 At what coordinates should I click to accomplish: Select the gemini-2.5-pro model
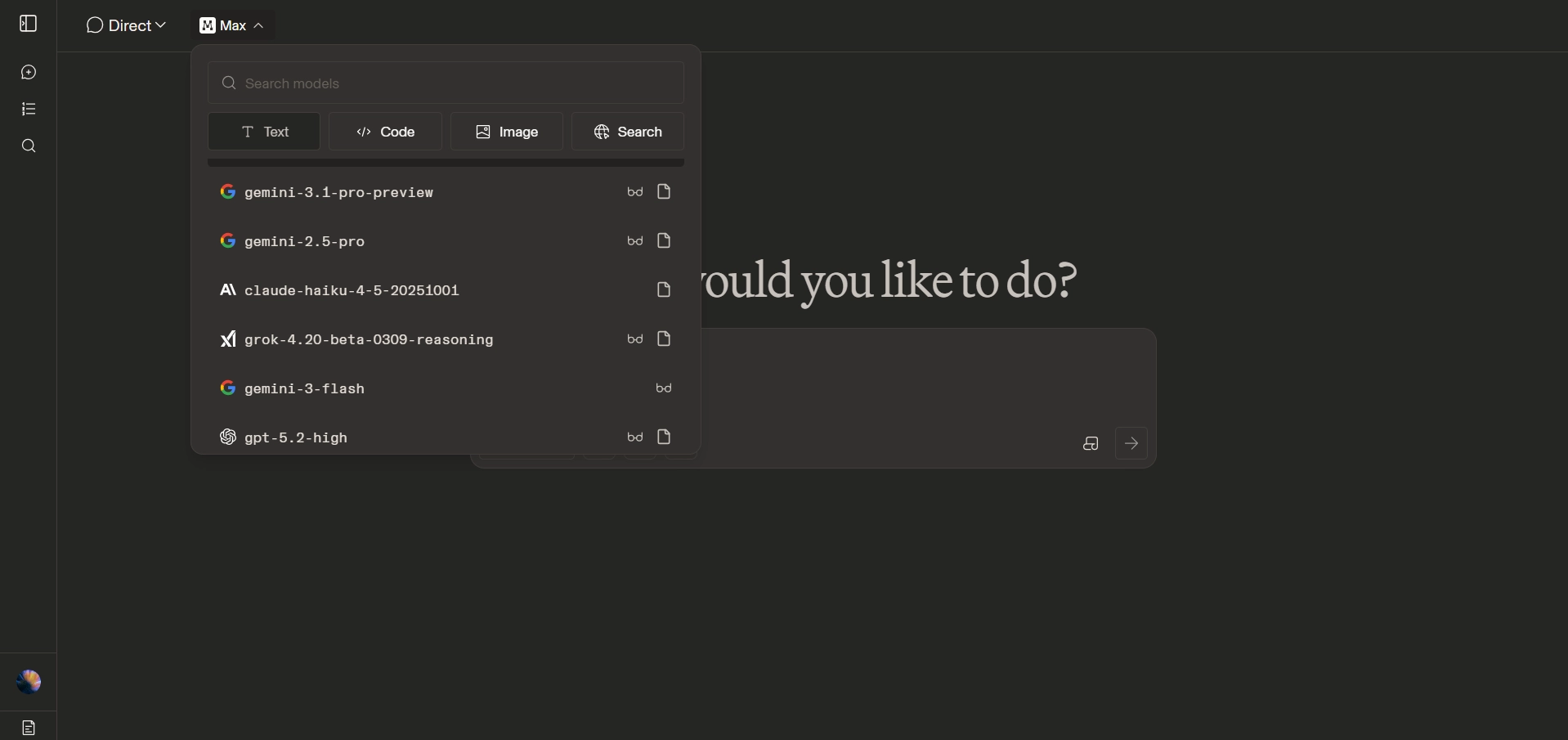pyautogui.click(x=446, y=241)
